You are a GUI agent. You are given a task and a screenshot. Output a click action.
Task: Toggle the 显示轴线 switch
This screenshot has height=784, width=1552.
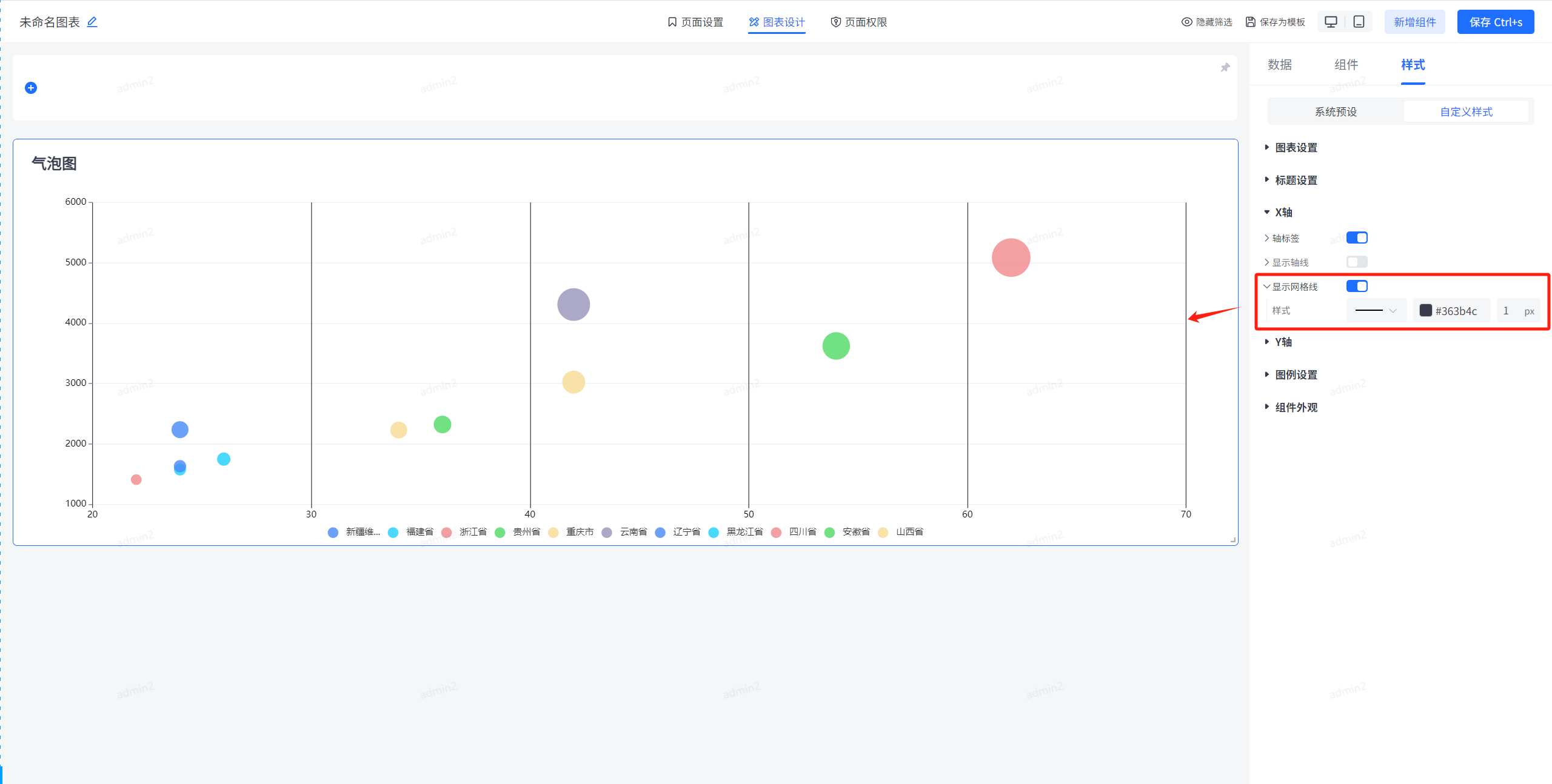click(x=1357, y=262)
